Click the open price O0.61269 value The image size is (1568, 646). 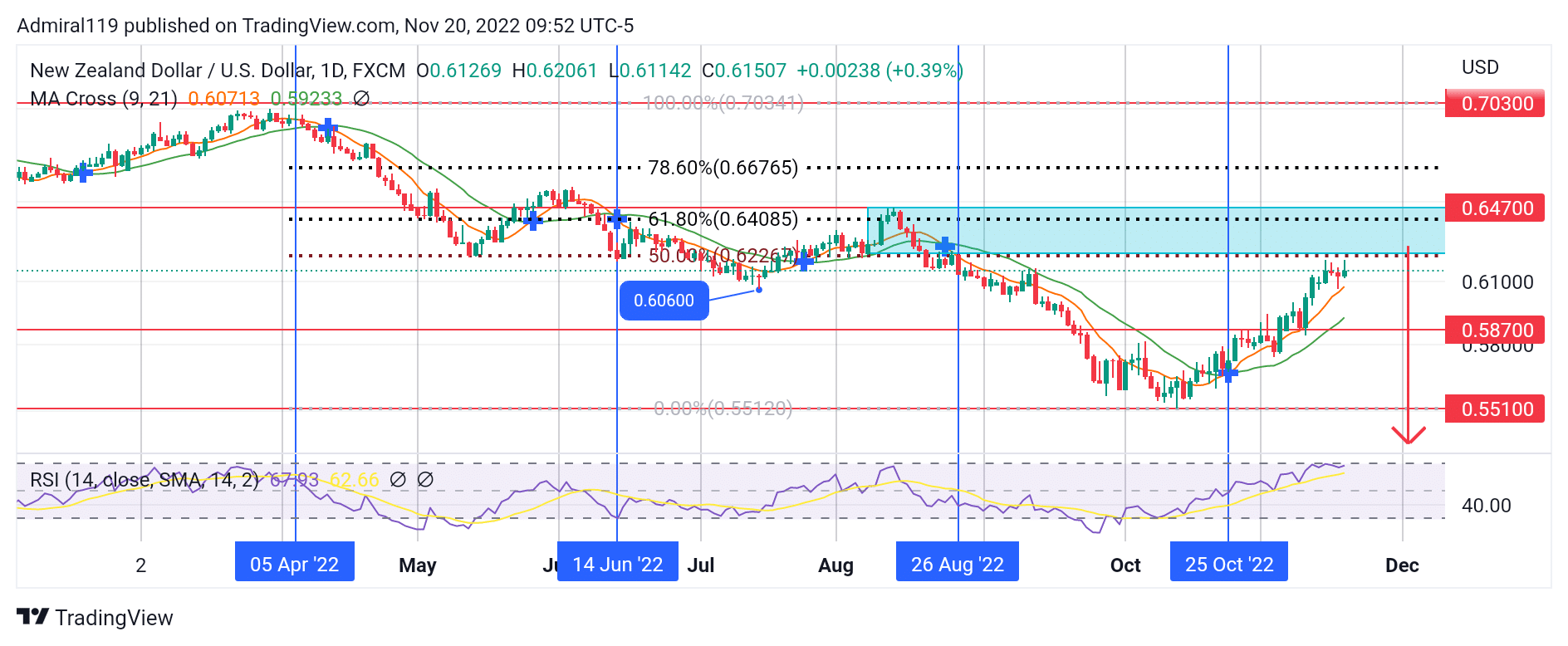(x=459, y=71)
